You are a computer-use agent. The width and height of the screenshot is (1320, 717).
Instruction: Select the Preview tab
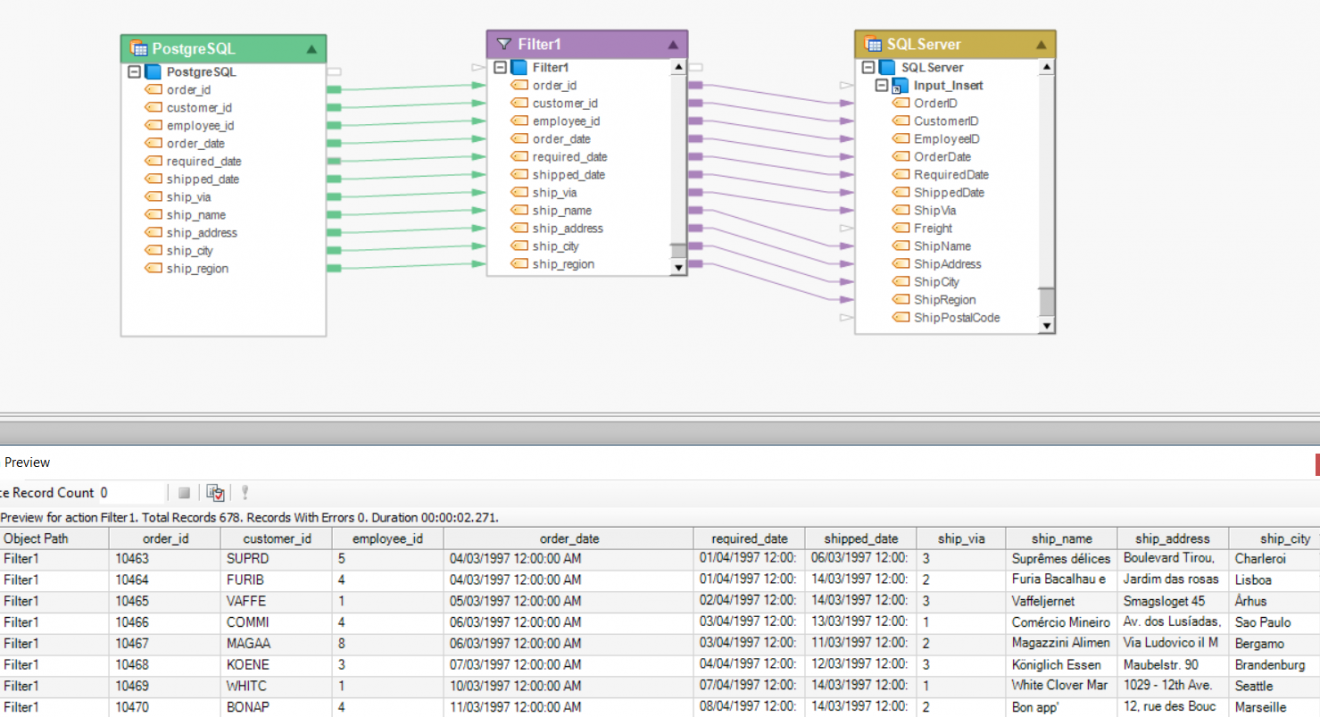pyautogui.click(x=27, y=462)
